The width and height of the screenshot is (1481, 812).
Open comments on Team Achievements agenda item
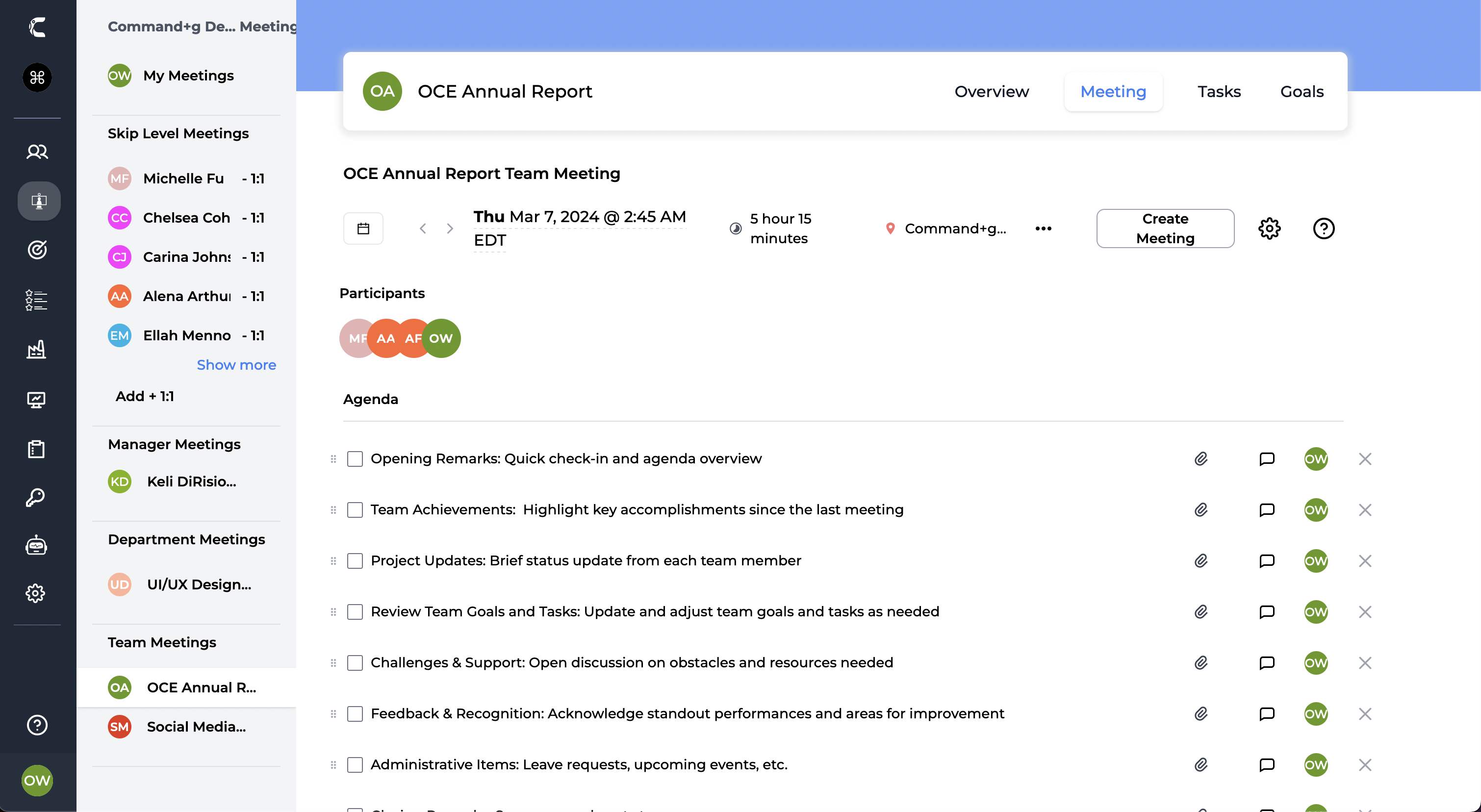pyautogui.click(x=1267, y=510)
